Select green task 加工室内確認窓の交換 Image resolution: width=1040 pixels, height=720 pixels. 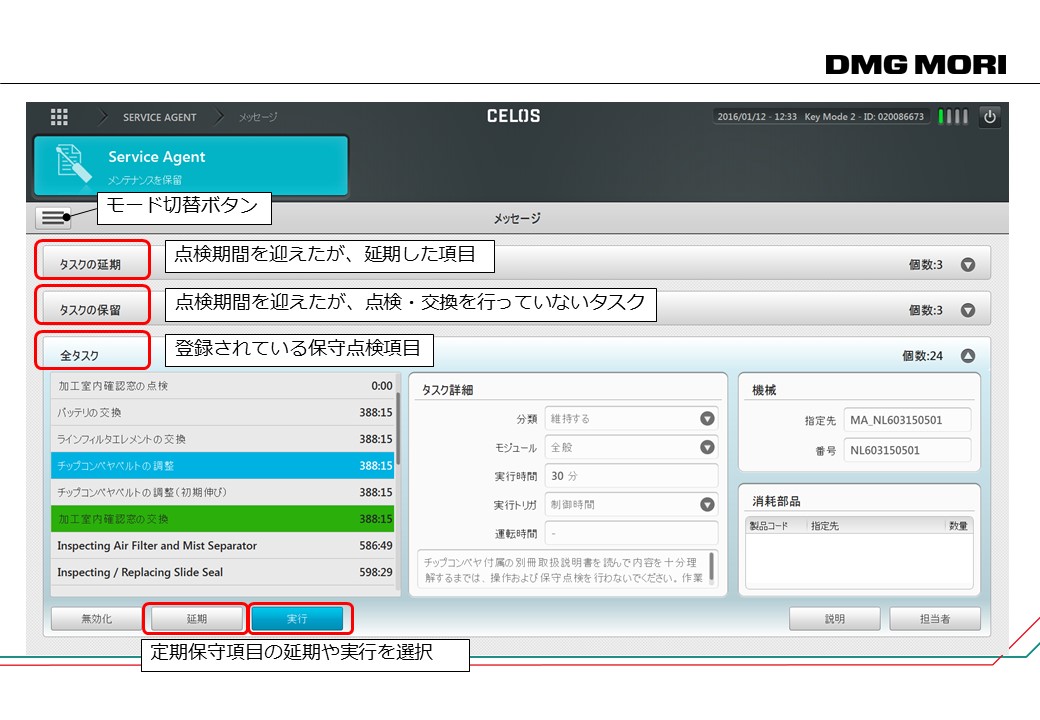tap(222, 518)
